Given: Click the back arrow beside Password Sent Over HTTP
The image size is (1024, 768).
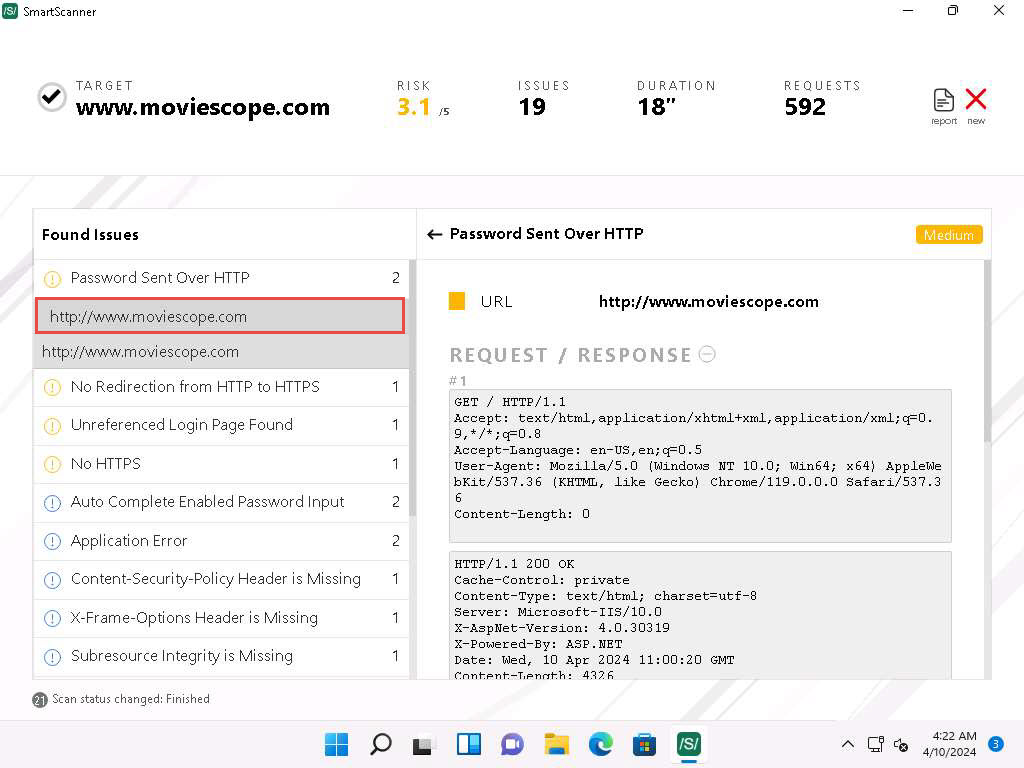Looking at the screenshot, I should [434, 234].
